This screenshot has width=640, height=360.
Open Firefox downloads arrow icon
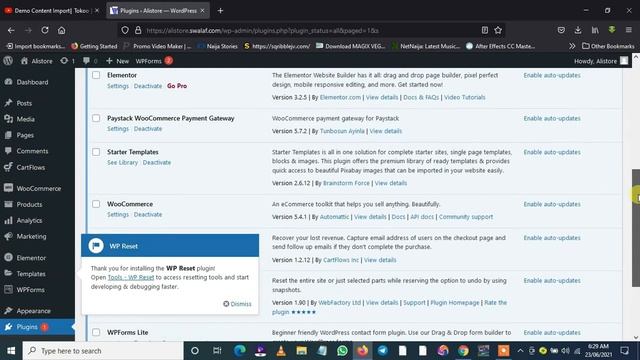[x=578, y=30]
